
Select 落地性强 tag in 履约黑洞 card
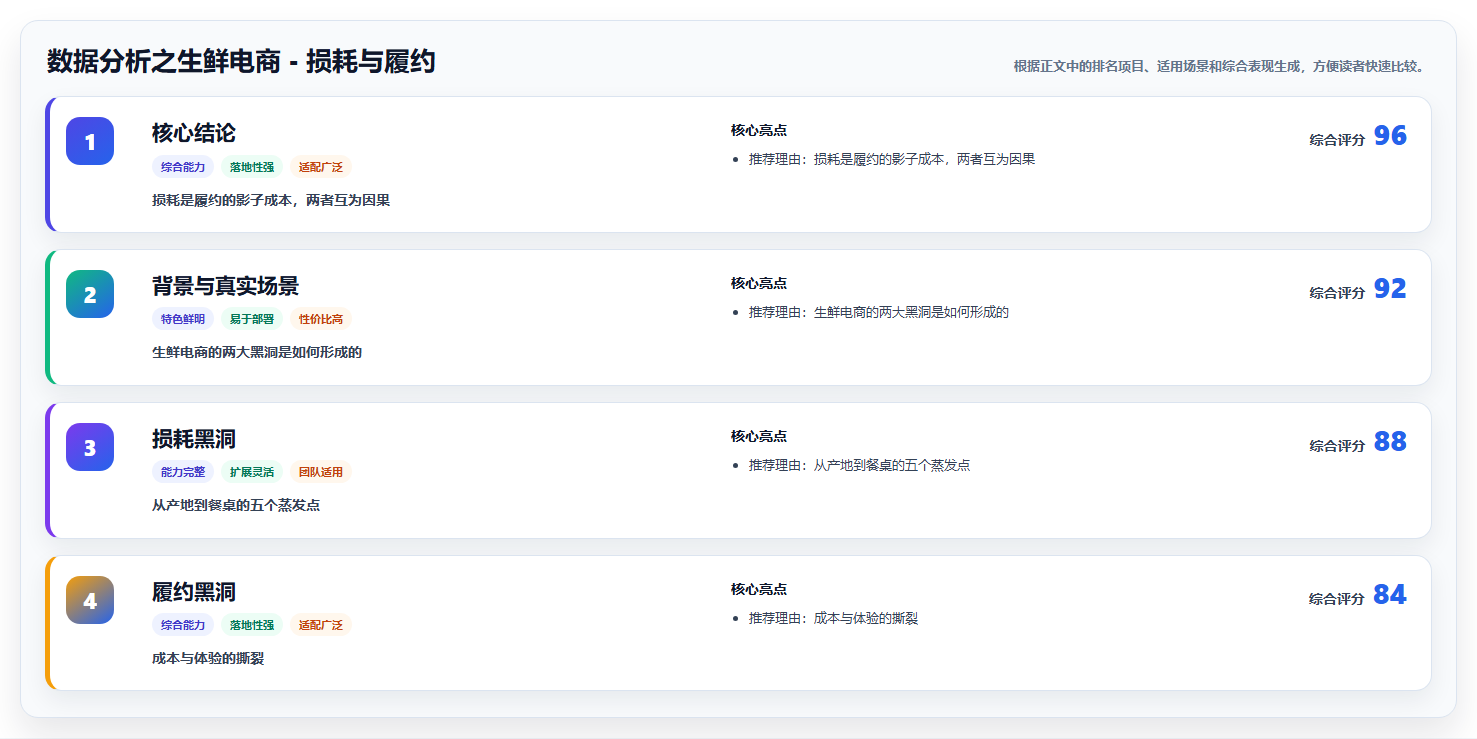(252, 625)
